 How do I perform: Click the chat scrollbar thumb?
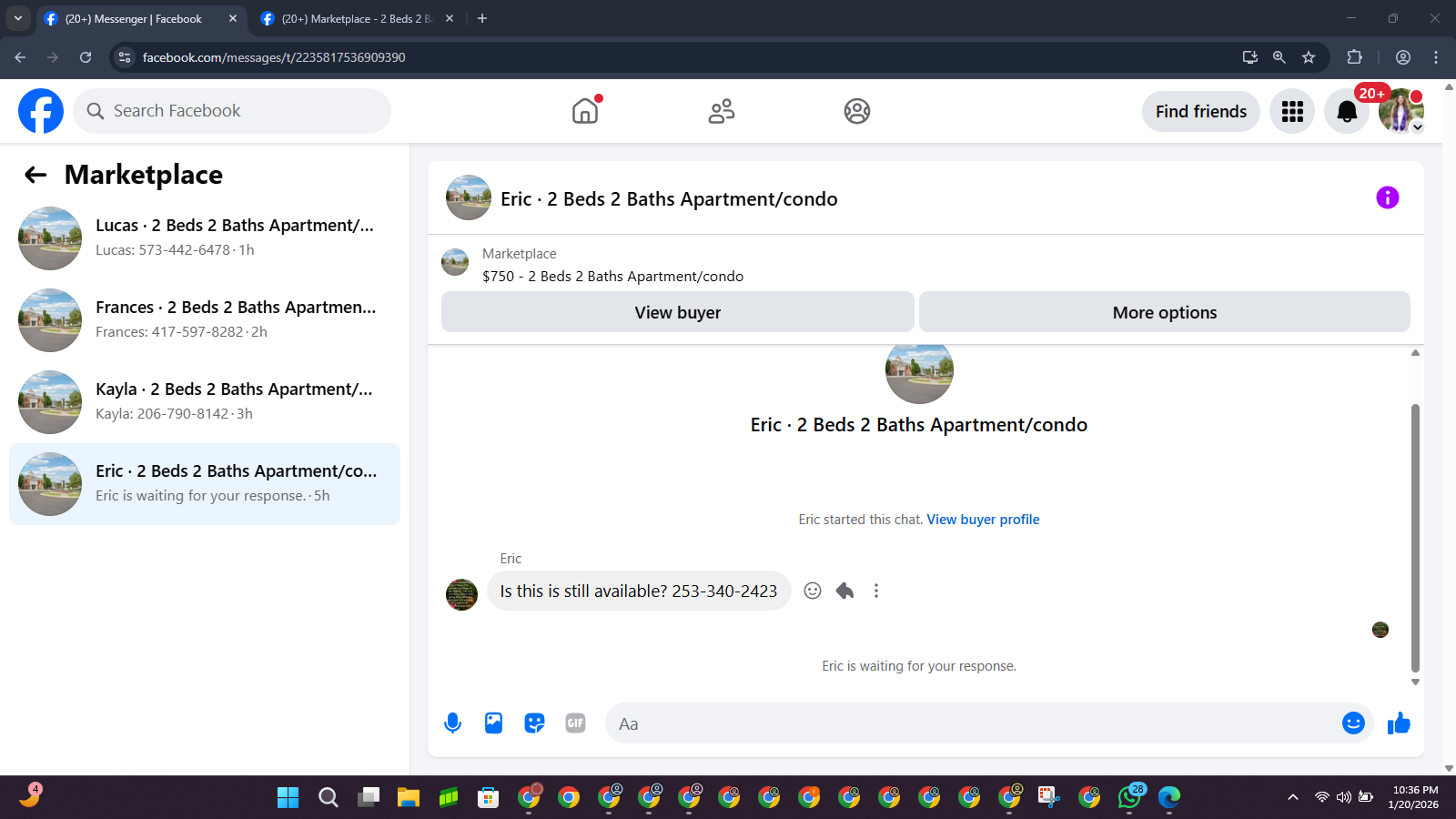[1415, 538]
